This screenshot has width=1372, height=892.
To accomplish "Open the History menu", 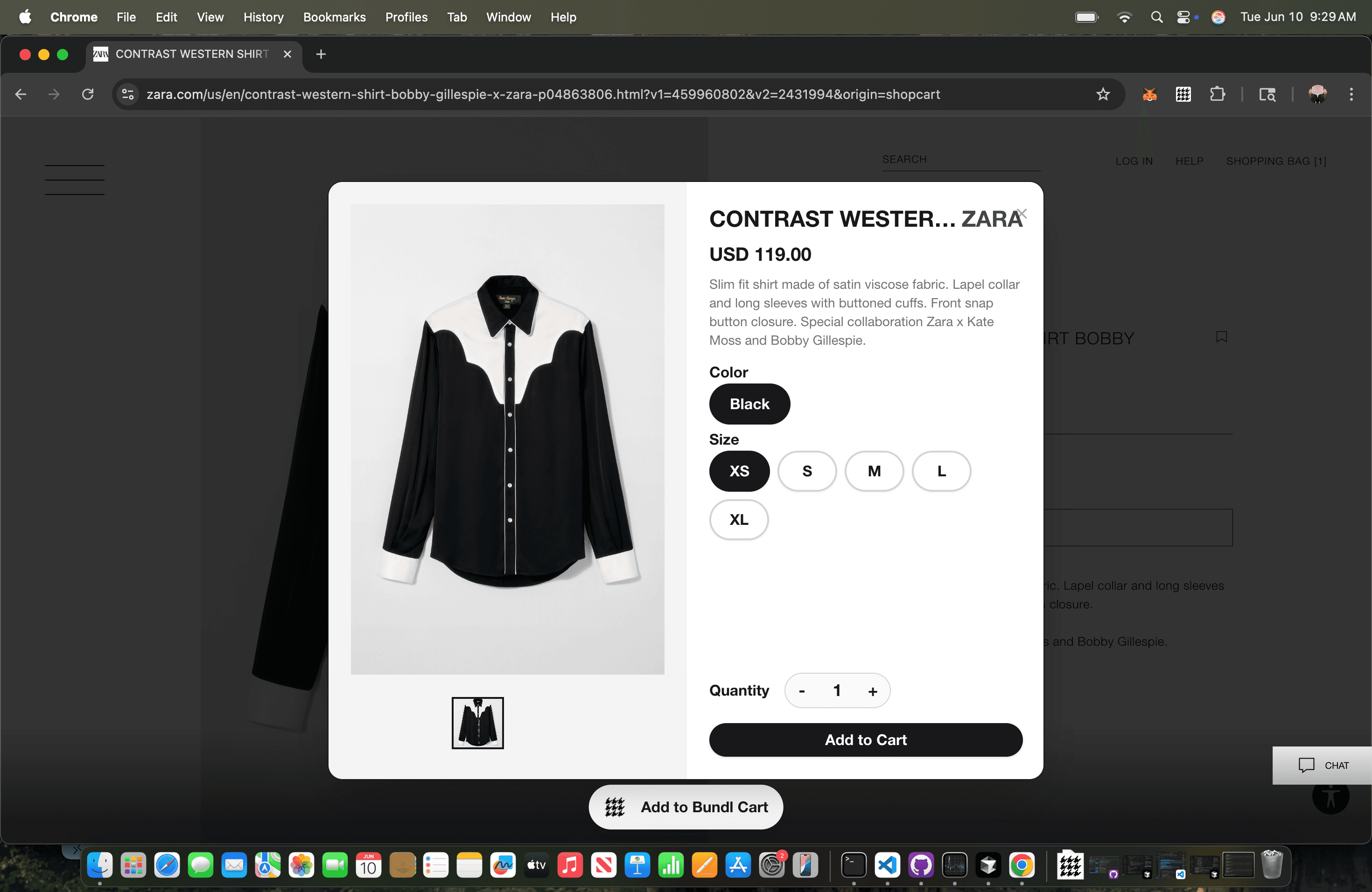I will [264, 17].
